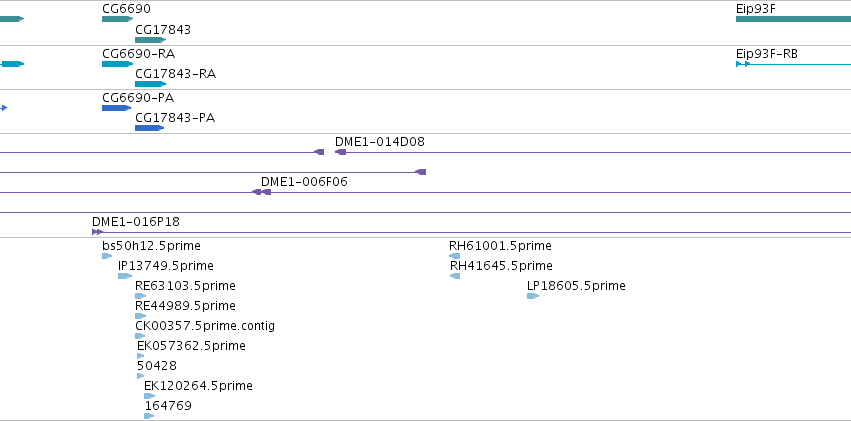851x421 pixels.
Task: Select the bs50h12.5prime EST arrow
Action: coord(107,256)
